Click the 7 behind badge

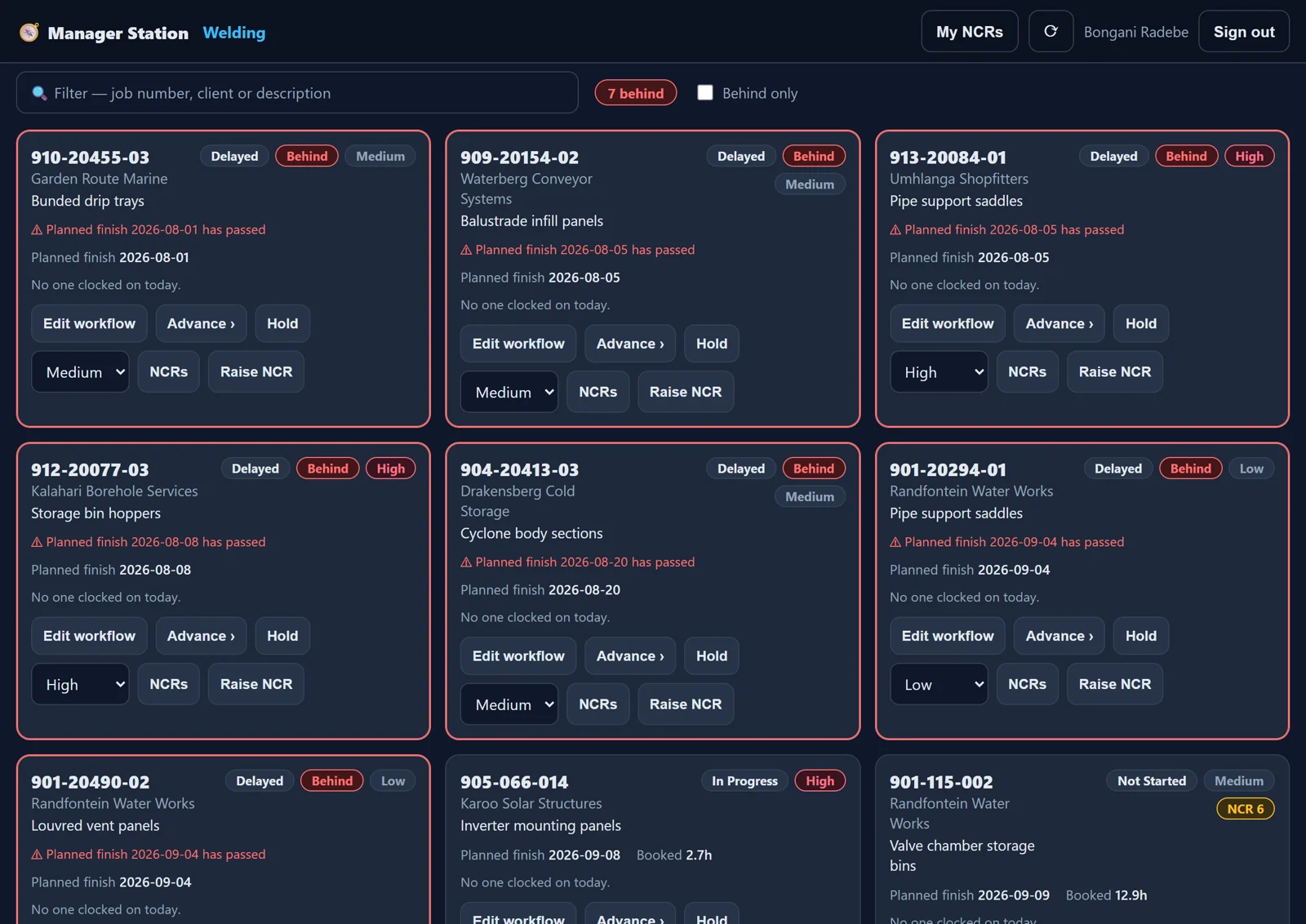(636, 93)
